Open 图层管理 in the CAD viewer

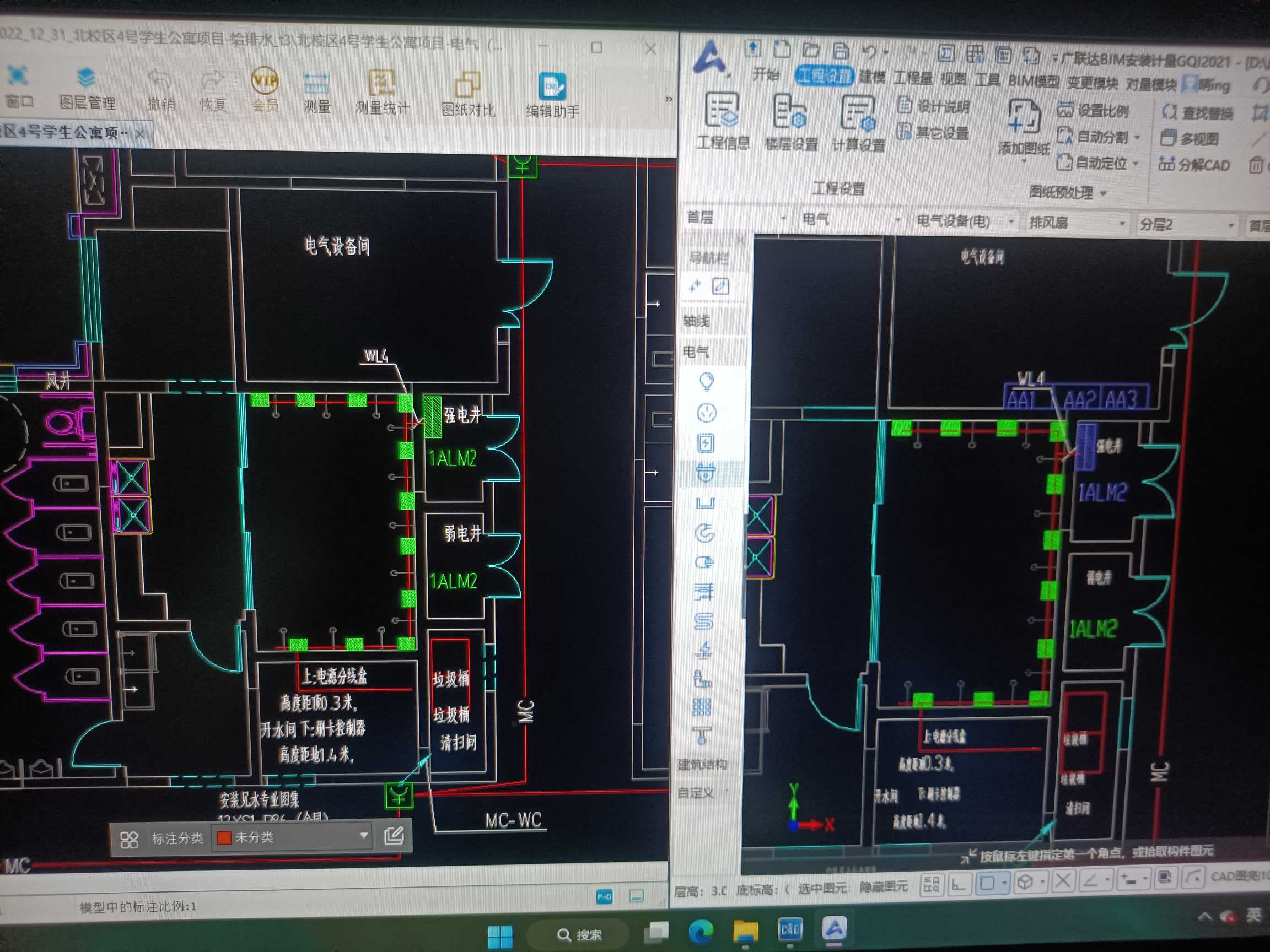[x=87, y=88]
